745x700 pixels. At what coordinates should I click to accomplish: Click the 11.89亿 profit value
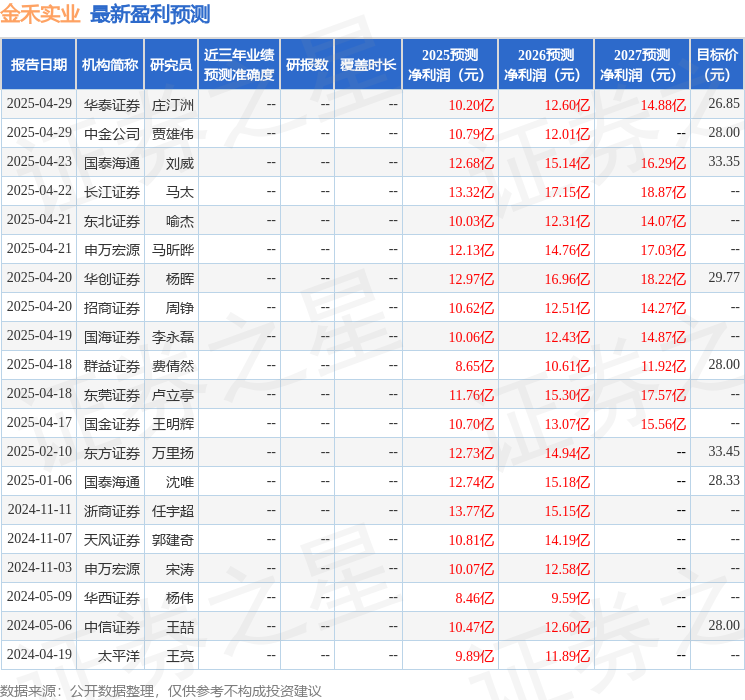click(x=567, y=656)
